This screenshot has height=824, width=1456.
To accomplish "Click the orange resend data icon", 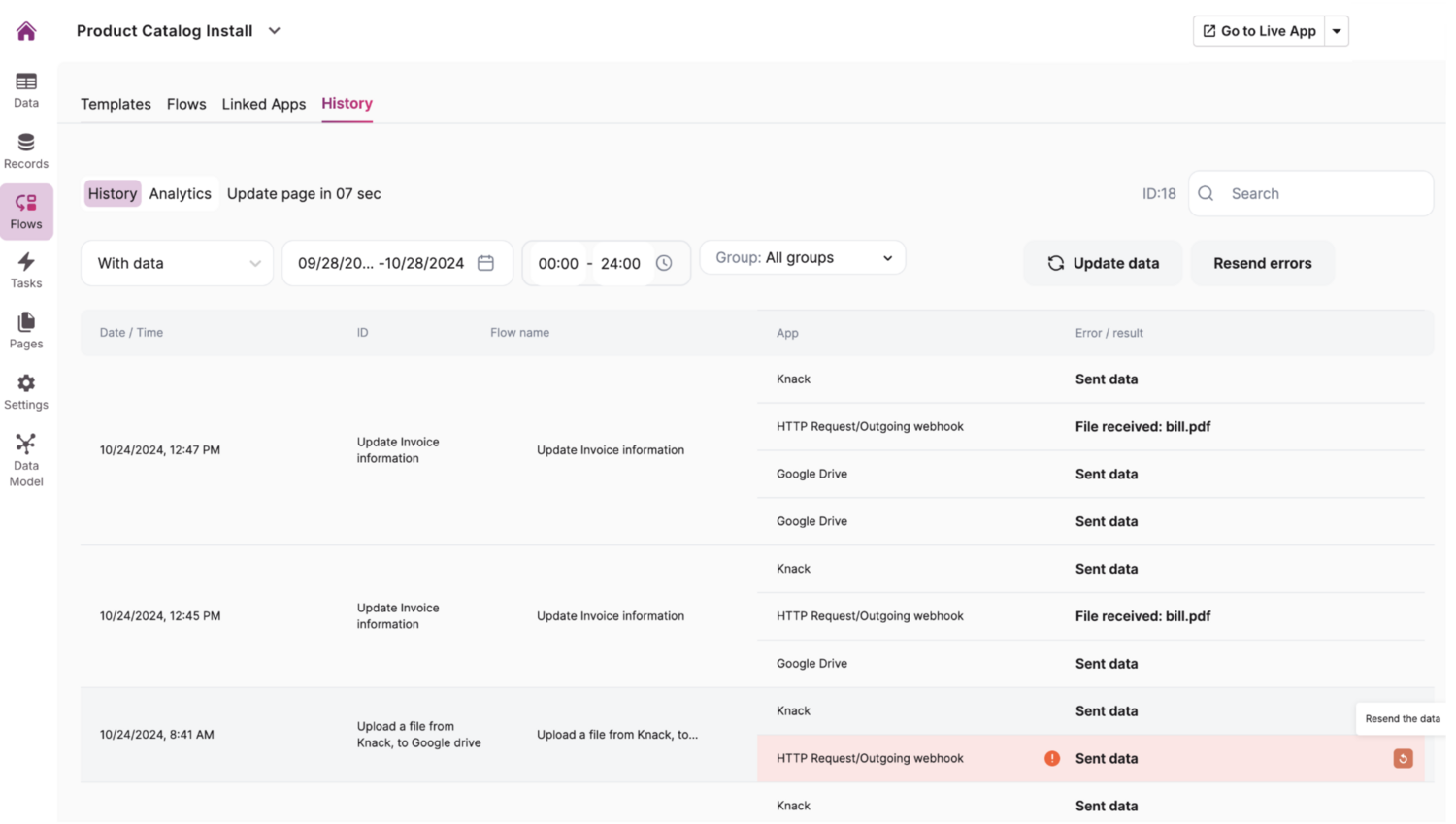I will [x=1403, y=758].
